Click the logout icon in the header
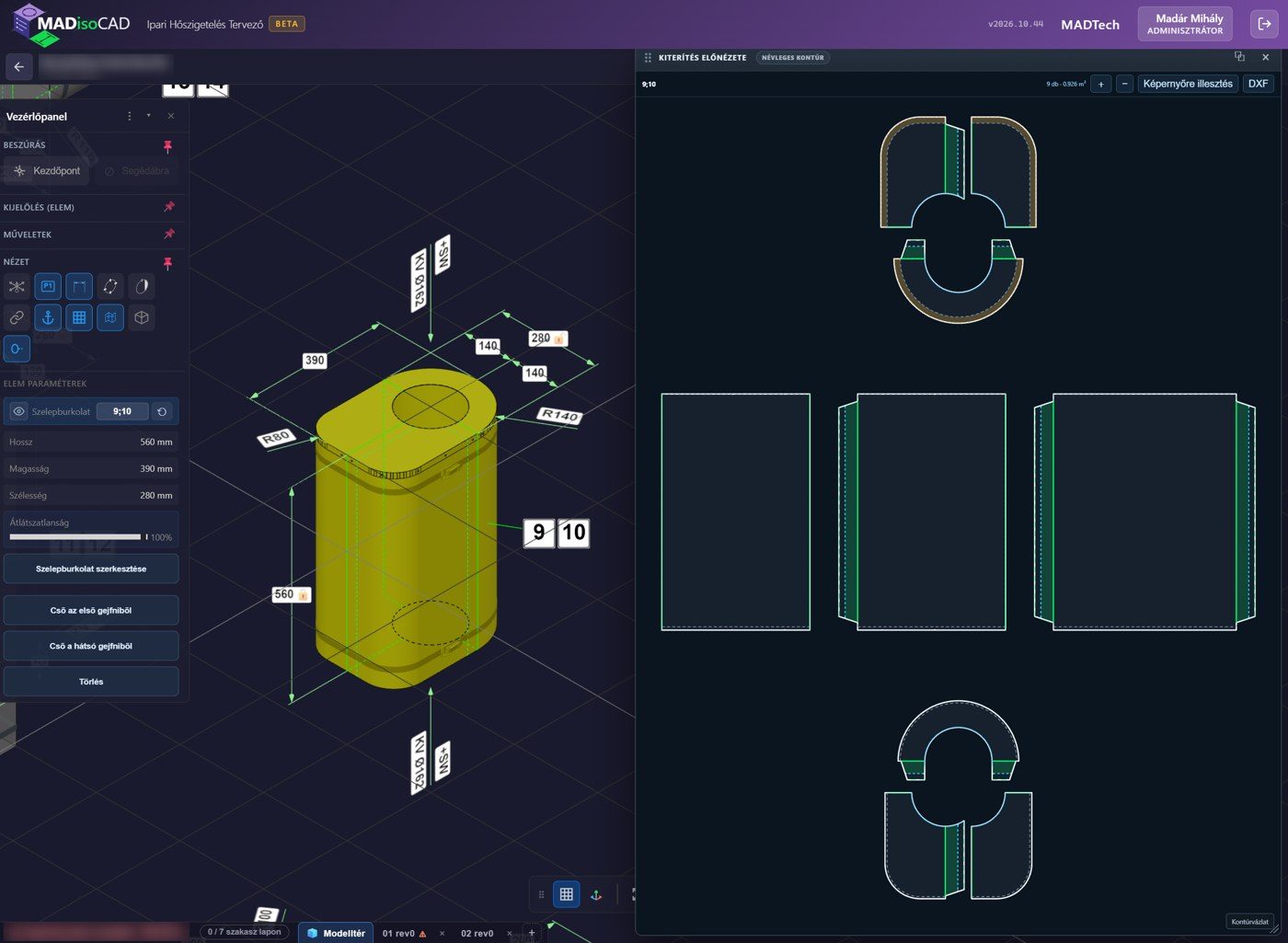This screenshot has width=1288, height=943. [1264, 24]
